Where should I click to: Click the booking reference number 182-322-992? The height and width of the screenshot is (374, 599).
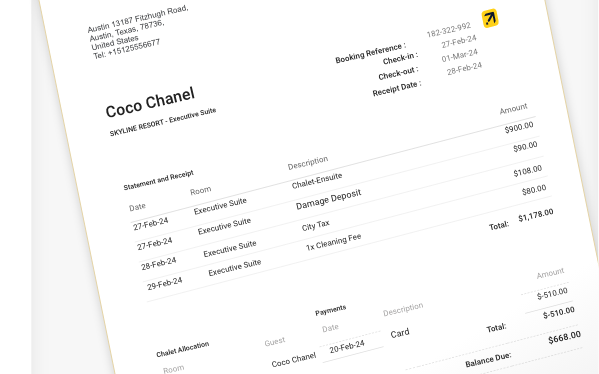(x=449, y=30)
